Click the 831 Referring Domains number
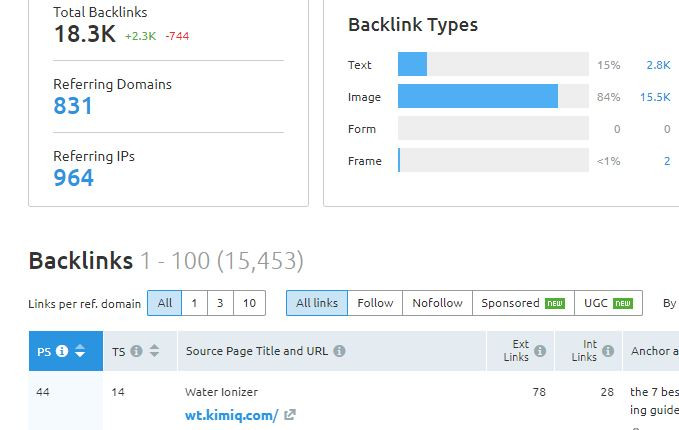The image size is (679, 430). tap(73, 106)
